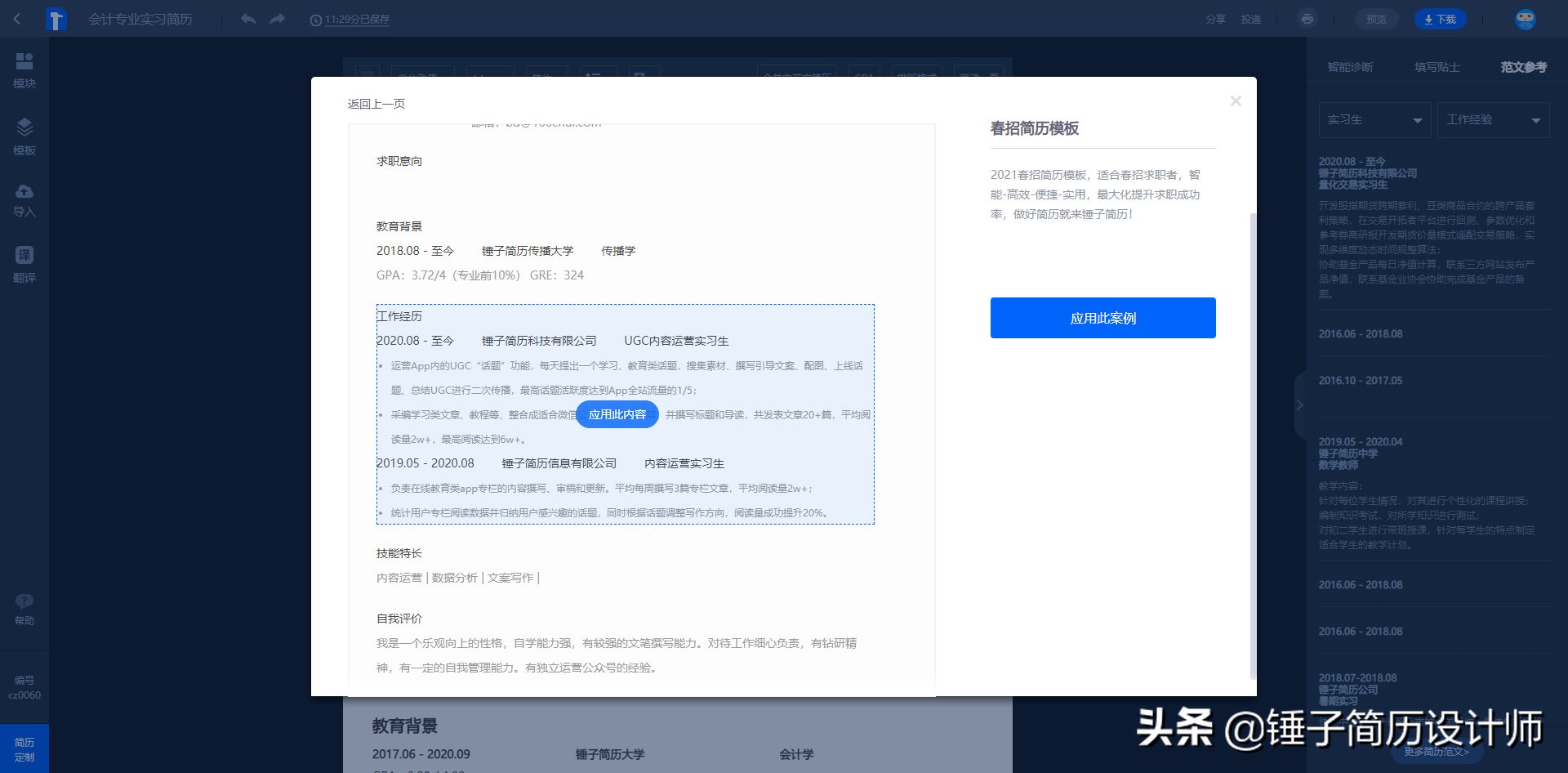Go back using the top-left arrow icon
This screenshot has height=773, width=1568.
[x=17, y=19]
